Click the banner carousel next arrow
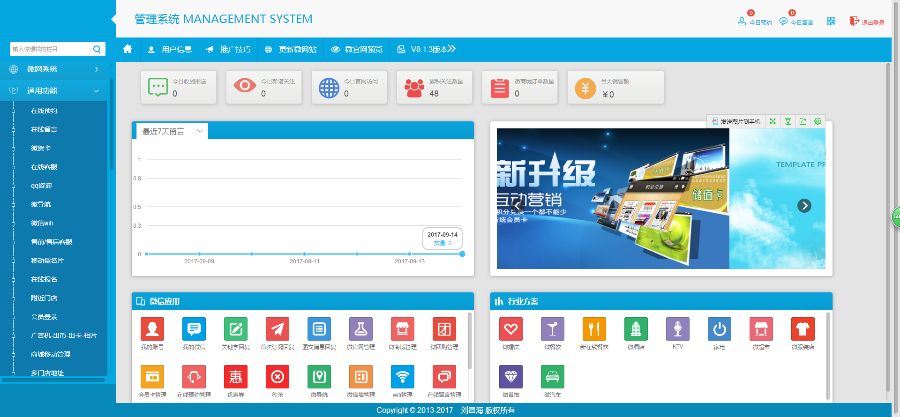 pos(804,205)
